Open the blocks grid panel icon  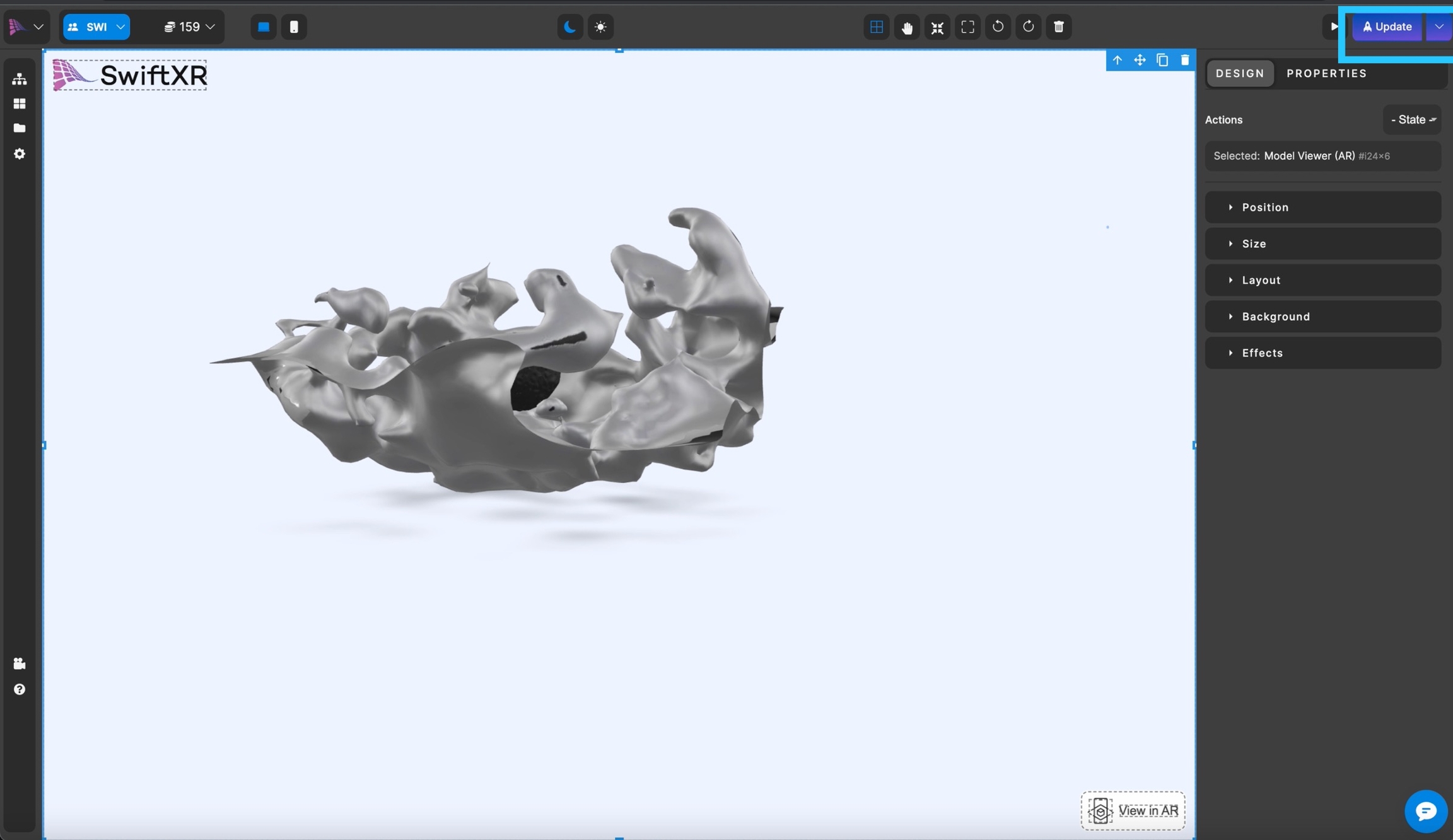click(x=20, y=103)
